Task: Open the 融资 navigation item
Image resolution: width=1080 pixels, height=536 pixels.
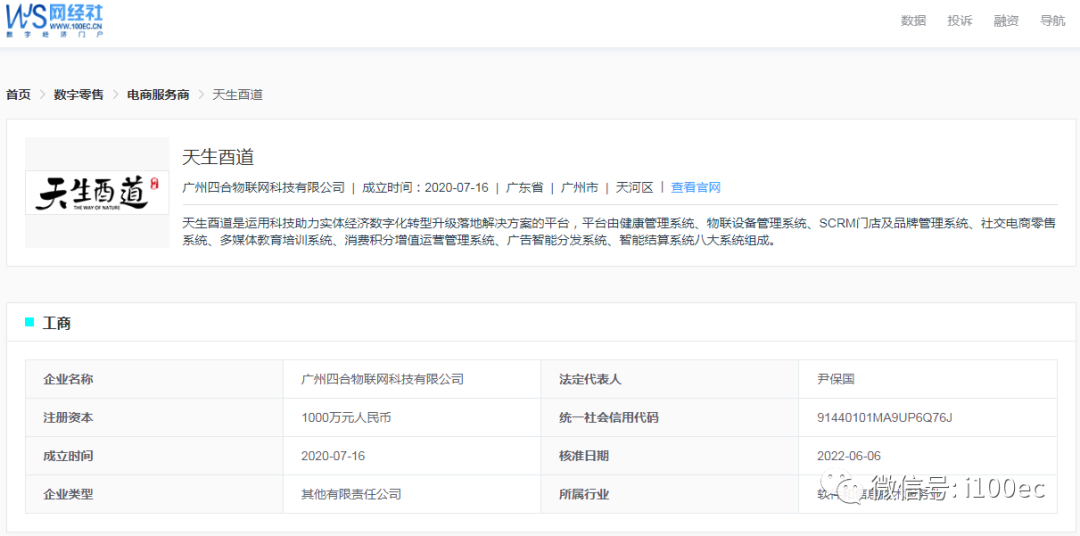Action: click(1006, 21)
